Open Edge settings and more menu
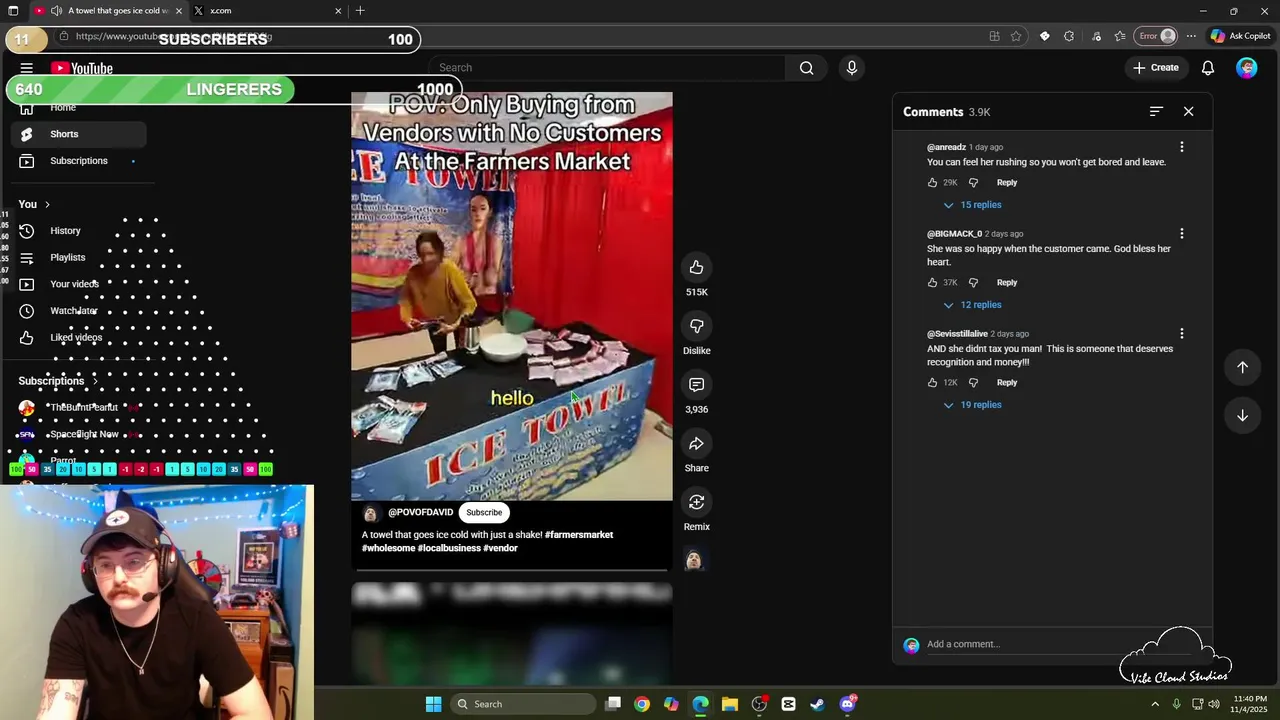The height and width of the screenshot is (720, 1280). click(x=1191, y=36)
